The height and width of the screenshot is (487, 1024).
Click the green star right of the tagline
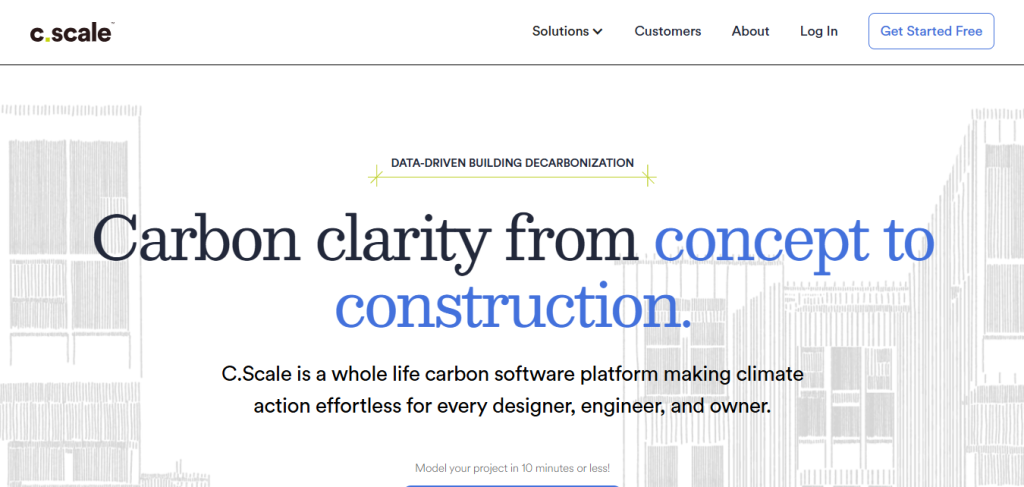click(x=648, y=178)
